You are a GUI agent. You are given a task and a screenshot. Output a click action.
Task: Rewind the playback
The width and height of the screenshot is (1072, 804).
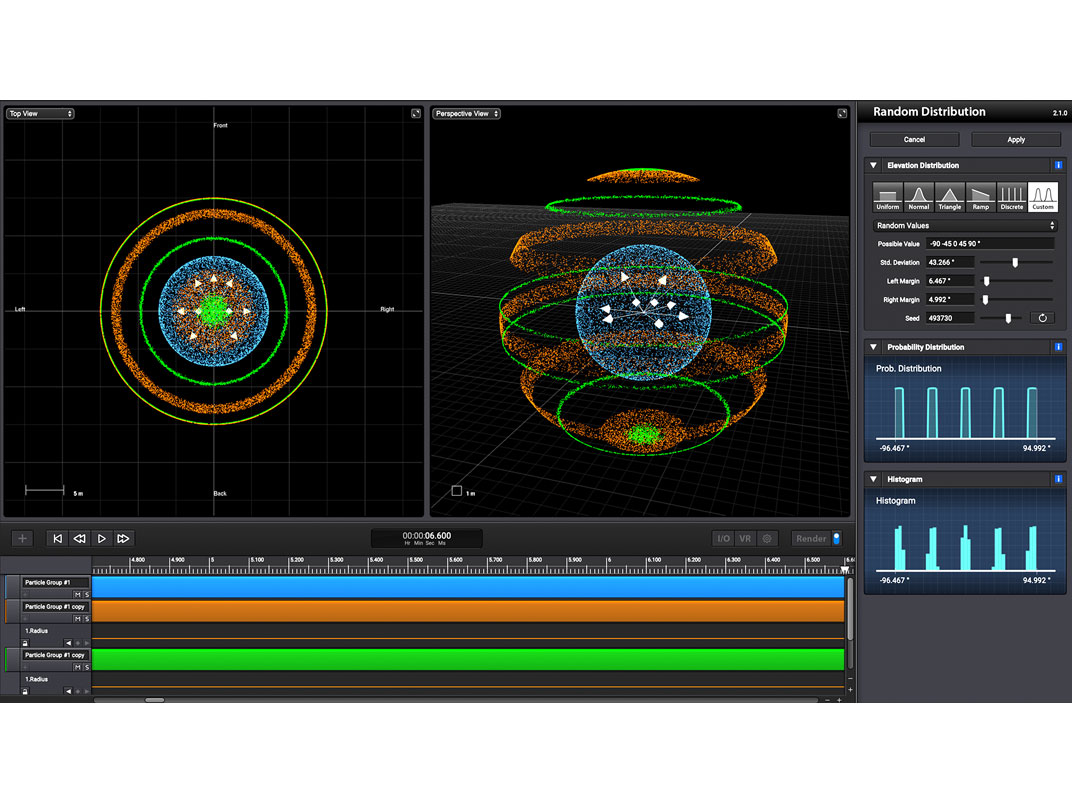click(79, 539)
